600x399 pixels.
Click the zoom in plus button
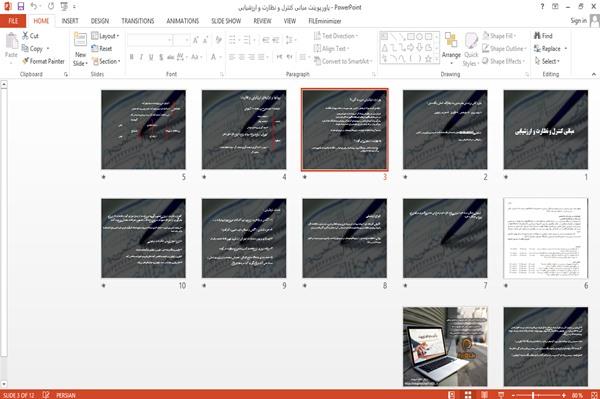pos(564,395)
